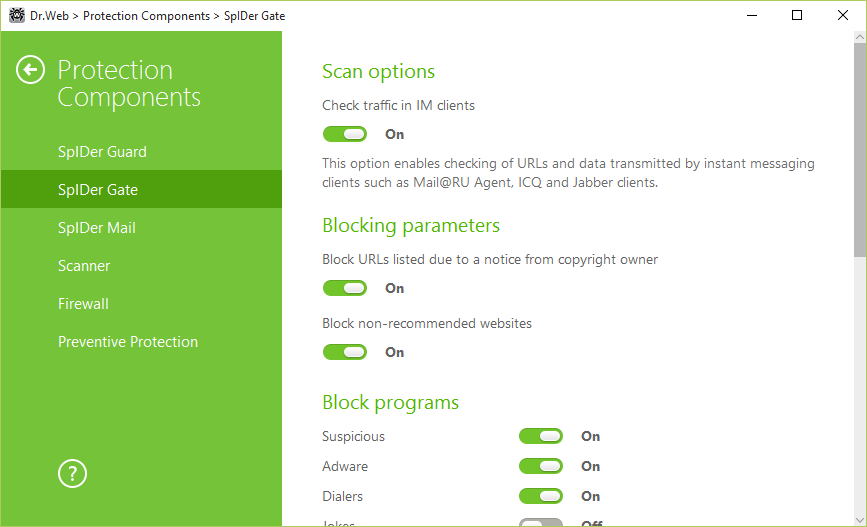
Task: Open the help question mark icon
Action: [x=73, y=474]
